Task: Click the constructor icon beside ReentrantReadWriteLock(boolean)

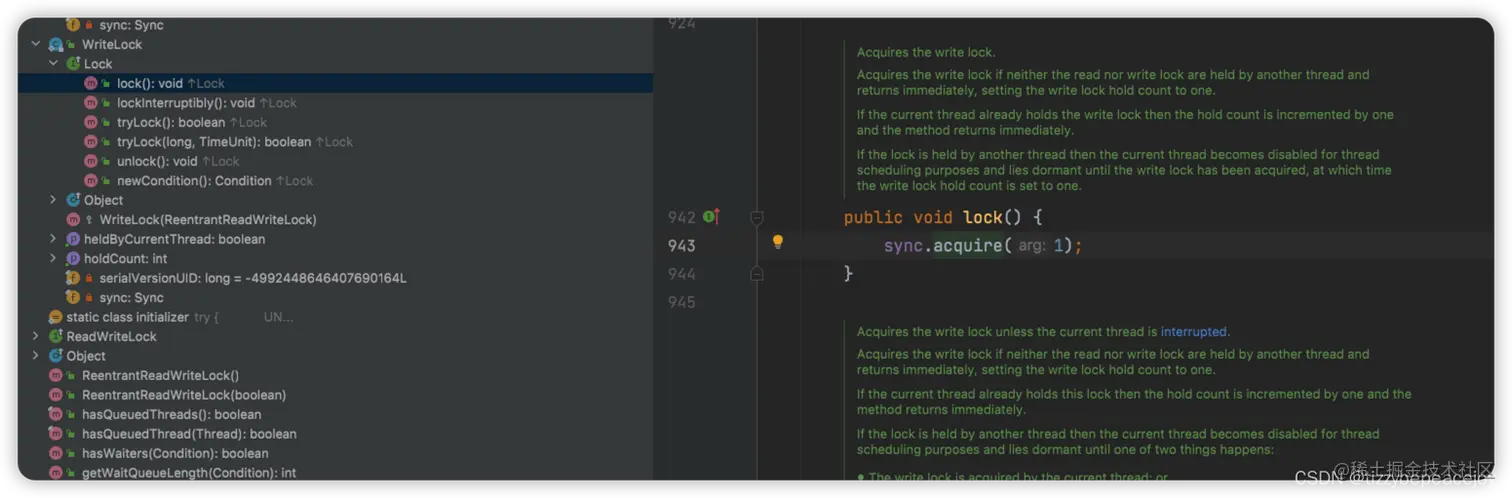Action: (56, 395)
